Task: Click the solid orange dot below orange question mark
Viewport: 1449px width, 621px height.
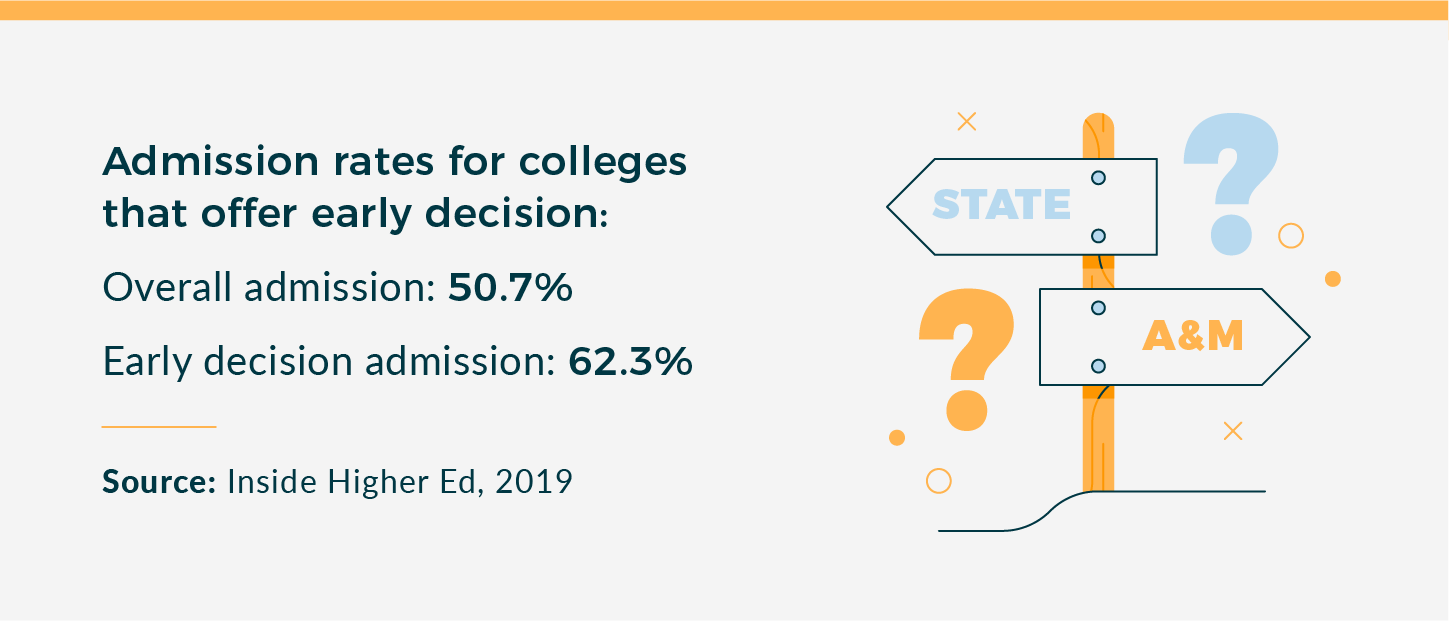Action: [897, 437]
